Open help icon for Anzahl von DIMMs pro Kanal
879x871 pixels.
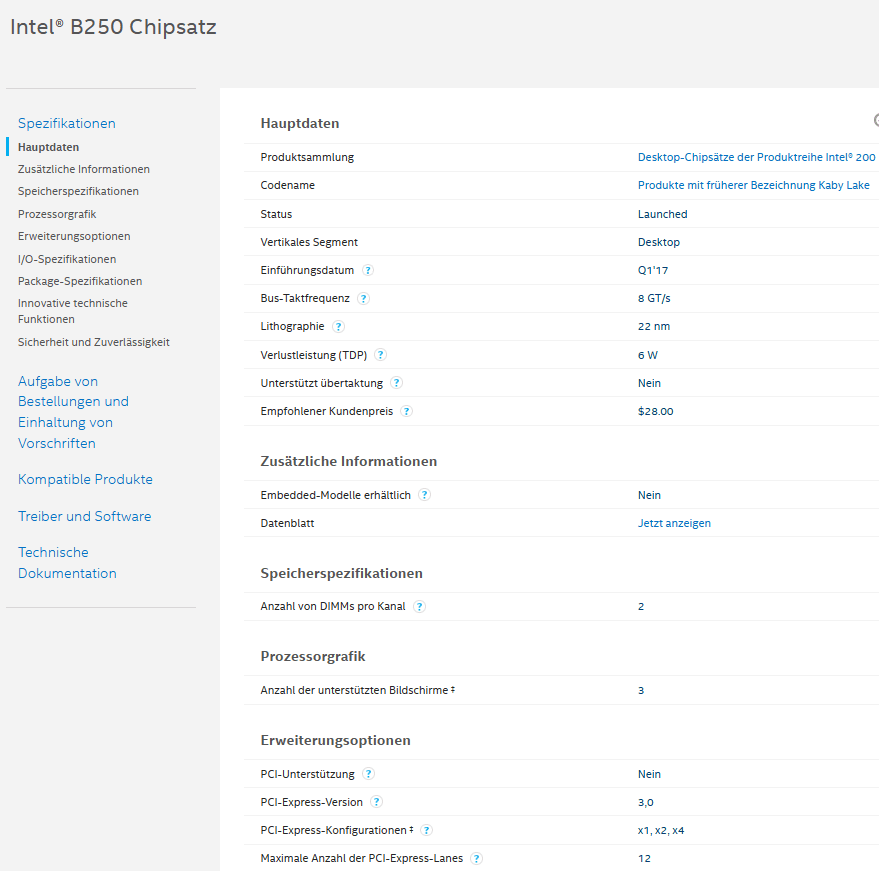[x=419, y=606]
